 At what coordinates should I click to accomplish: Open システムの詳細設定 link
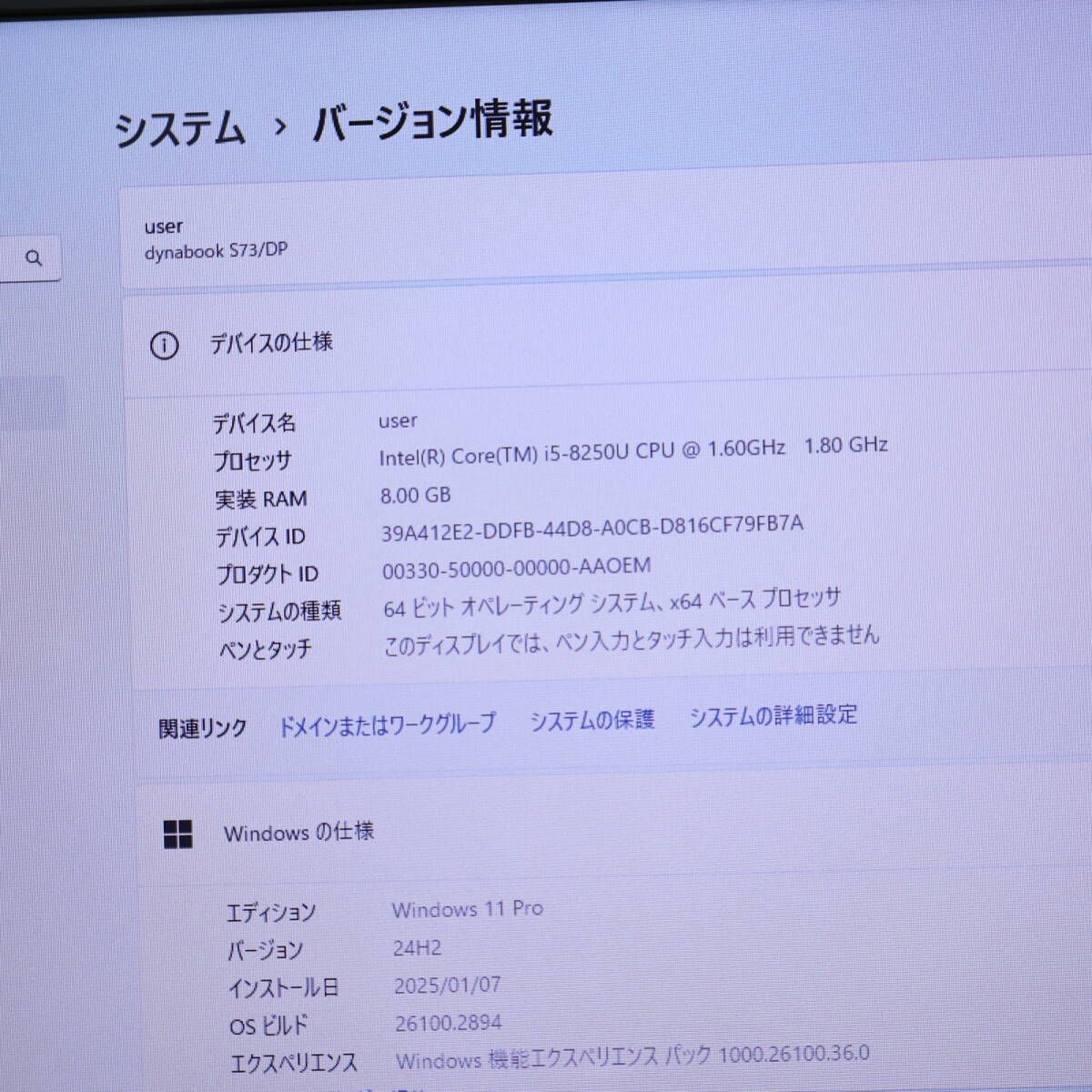773,716
